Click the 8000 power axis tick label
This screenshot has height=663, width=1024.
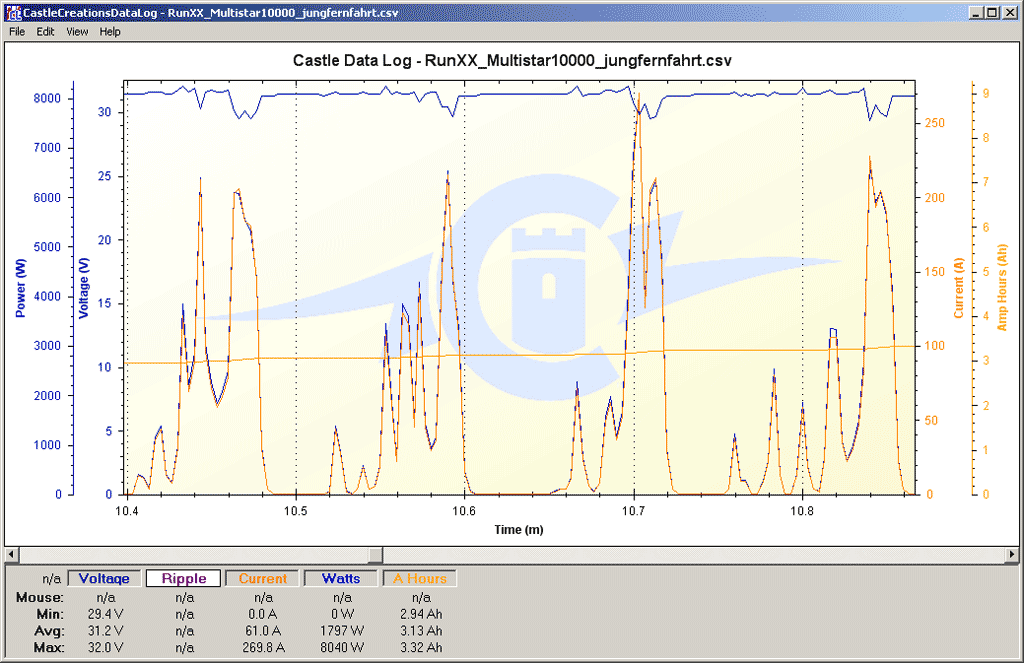click(x=47, y=98)
